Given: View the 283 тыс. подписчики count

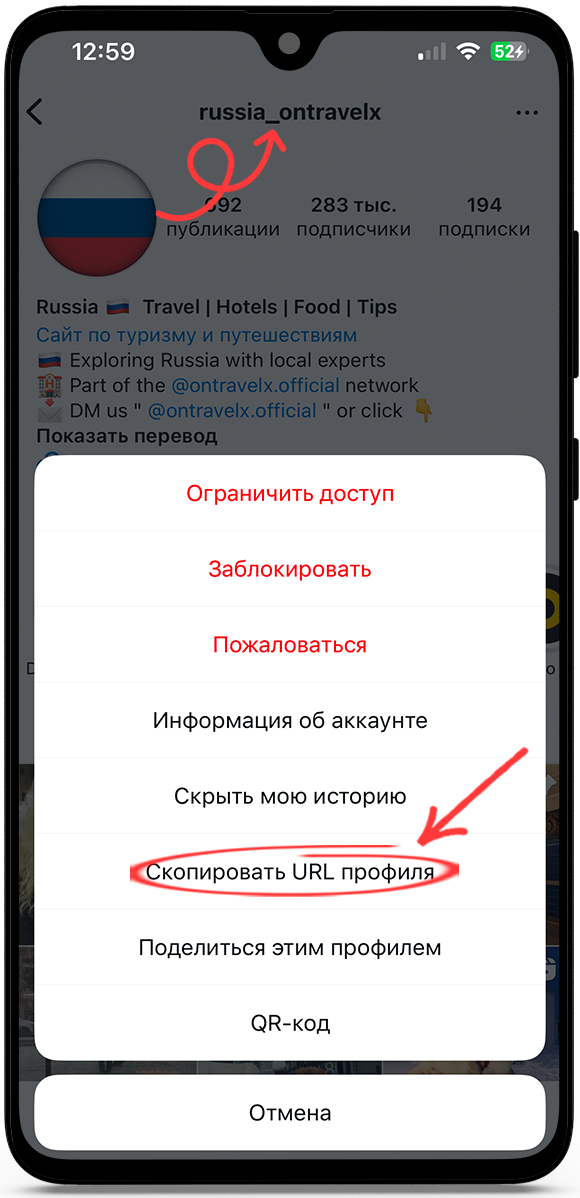Looking at the screenshot, I should pyautogui.click(x=354, y=217).
